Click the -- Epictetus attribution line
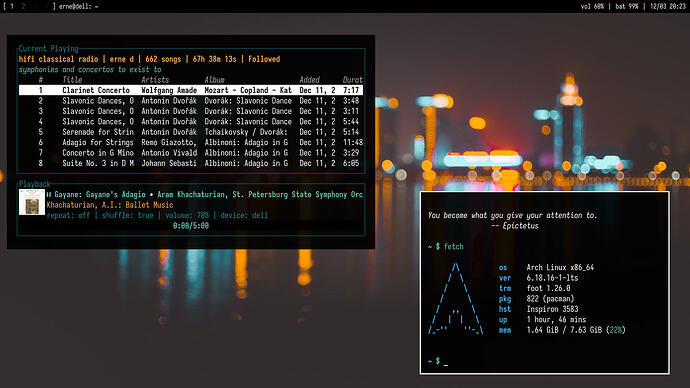The width and height of the screenshot is (690, 388). tap(514, 226)
